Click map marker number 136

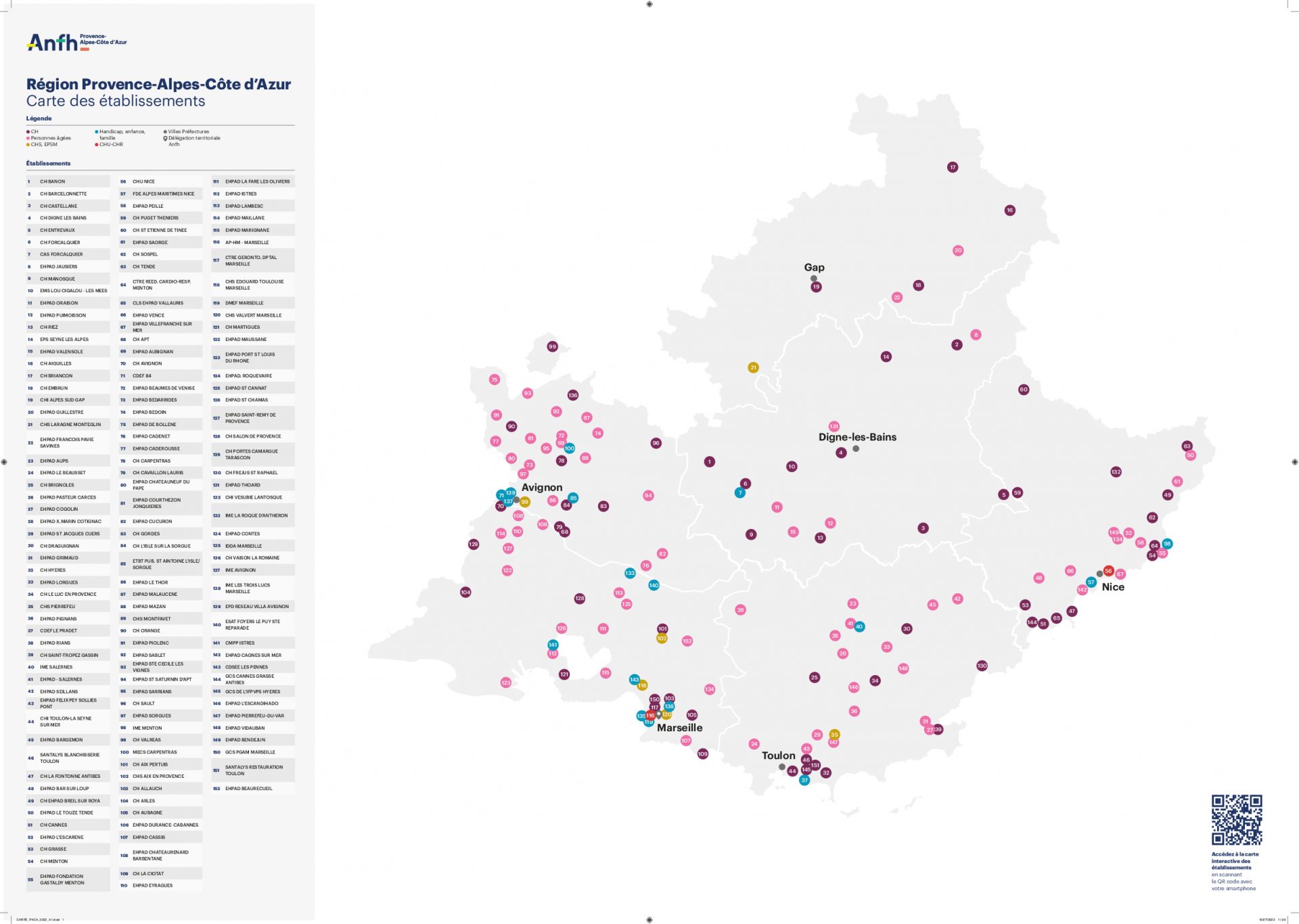[573, 395]
